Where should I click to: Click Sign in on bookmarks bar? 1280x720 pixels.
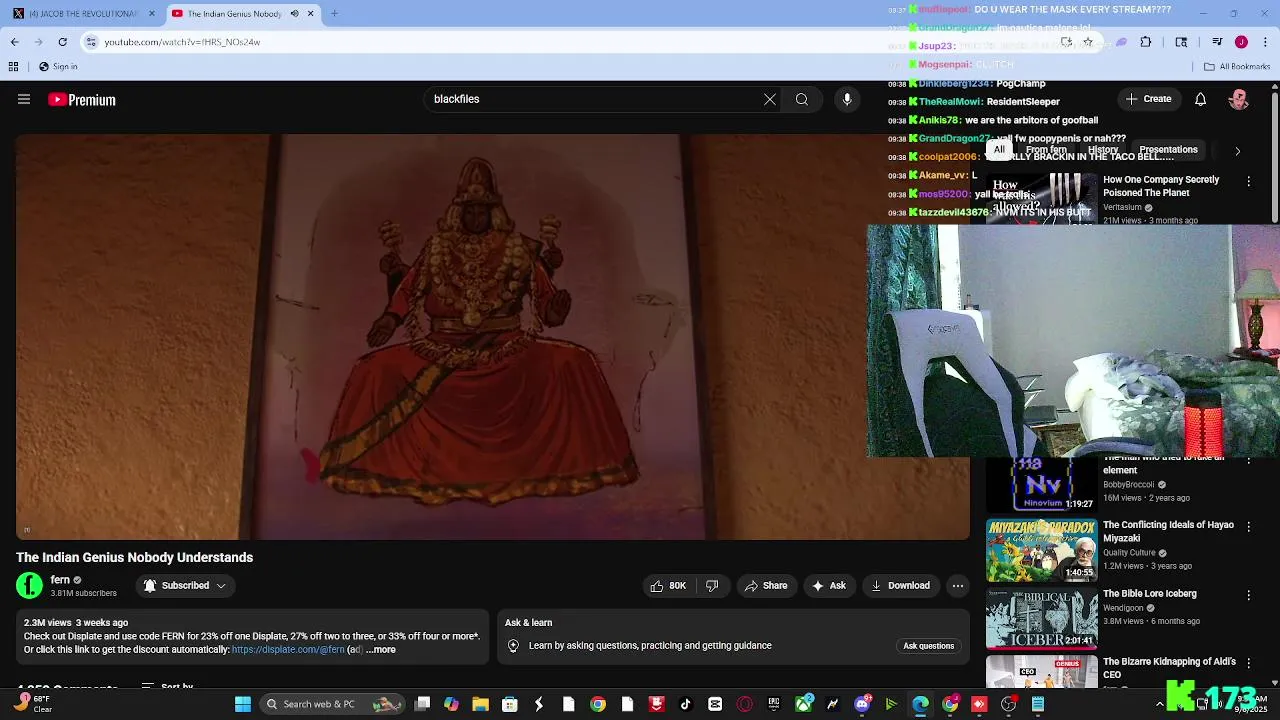click(58, 67)
